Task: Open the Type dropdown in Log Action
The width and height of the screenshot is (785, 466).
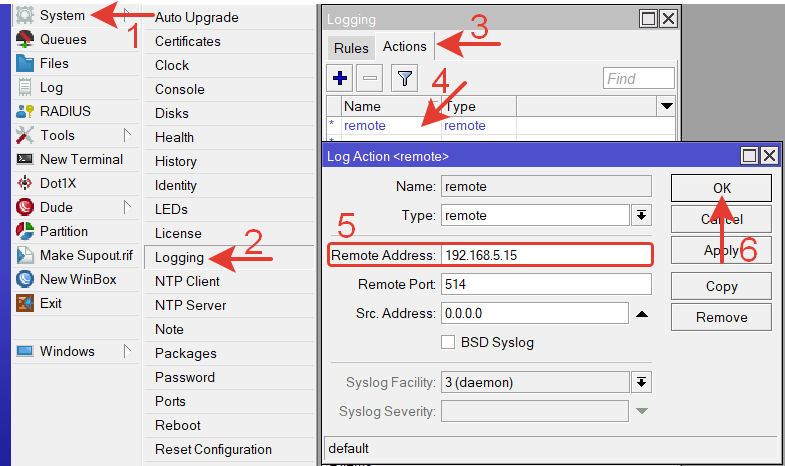Action: coord(641,215)
